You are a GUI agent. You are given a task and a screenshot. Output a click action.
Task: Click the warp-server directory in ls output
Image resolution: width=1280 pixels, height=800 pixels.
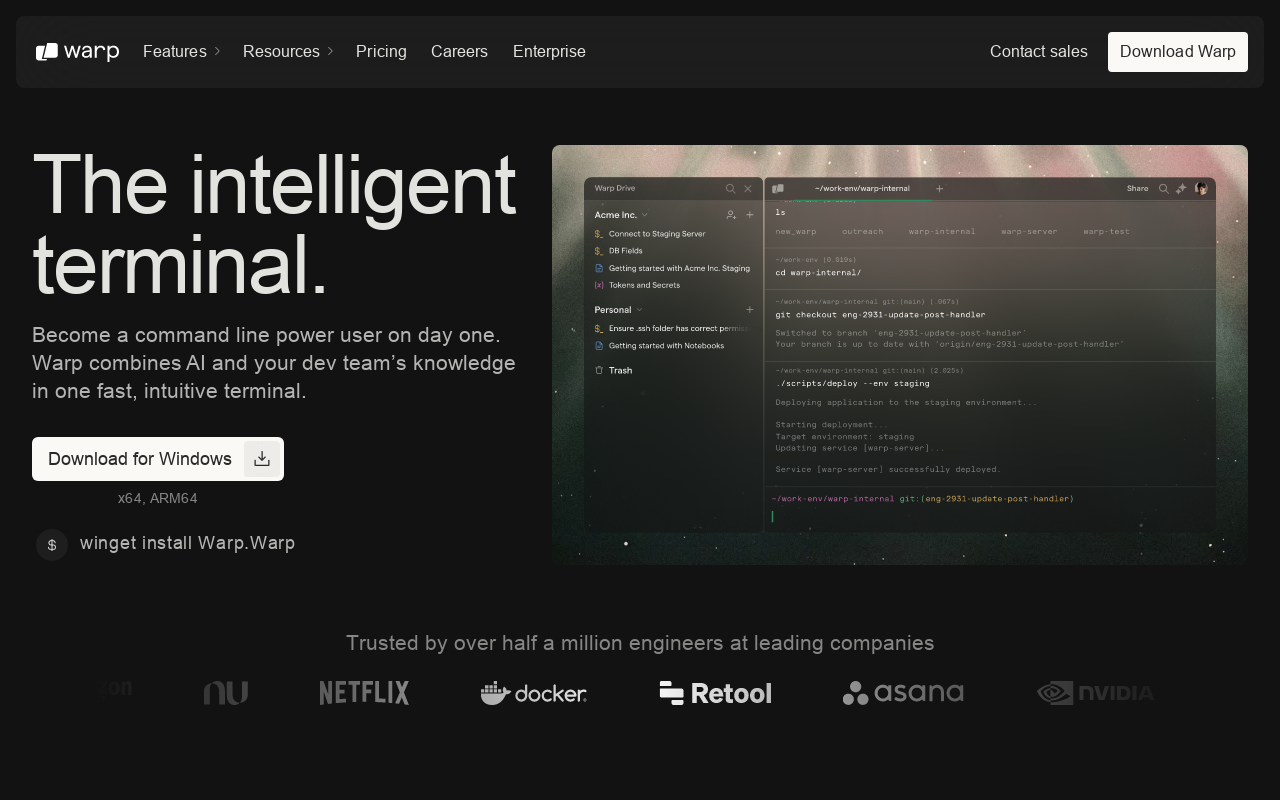pos(1029,232)
